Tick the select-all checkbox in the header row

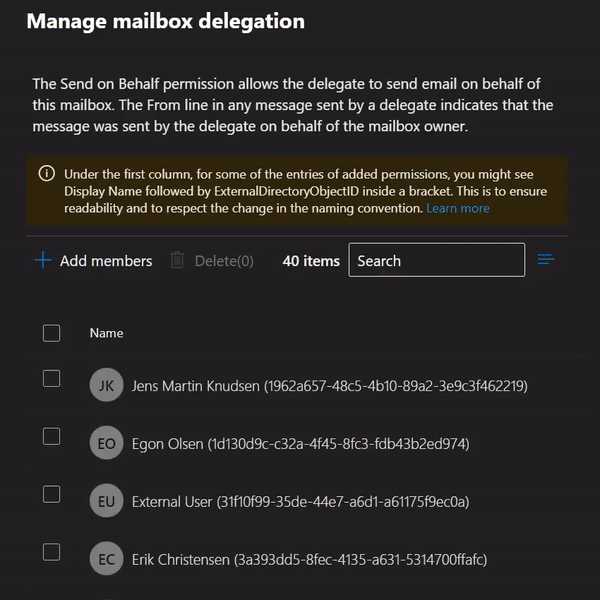[52, 333]
